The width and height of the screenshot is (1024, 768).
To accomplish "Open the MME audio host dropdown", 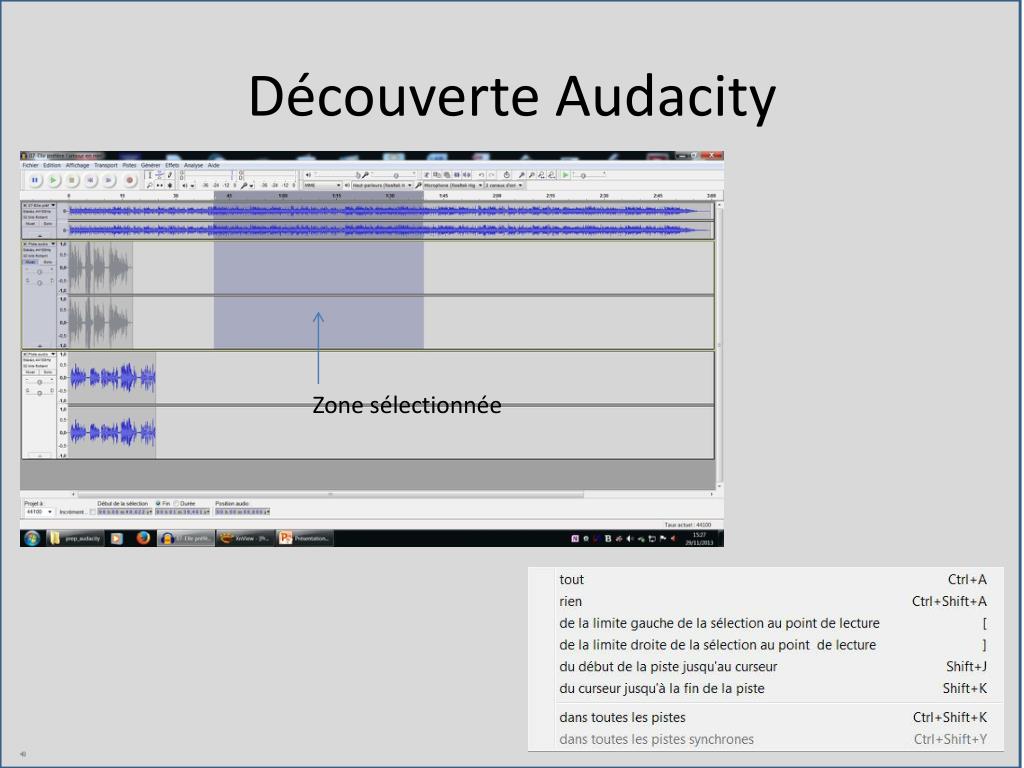I will [321, 185].
